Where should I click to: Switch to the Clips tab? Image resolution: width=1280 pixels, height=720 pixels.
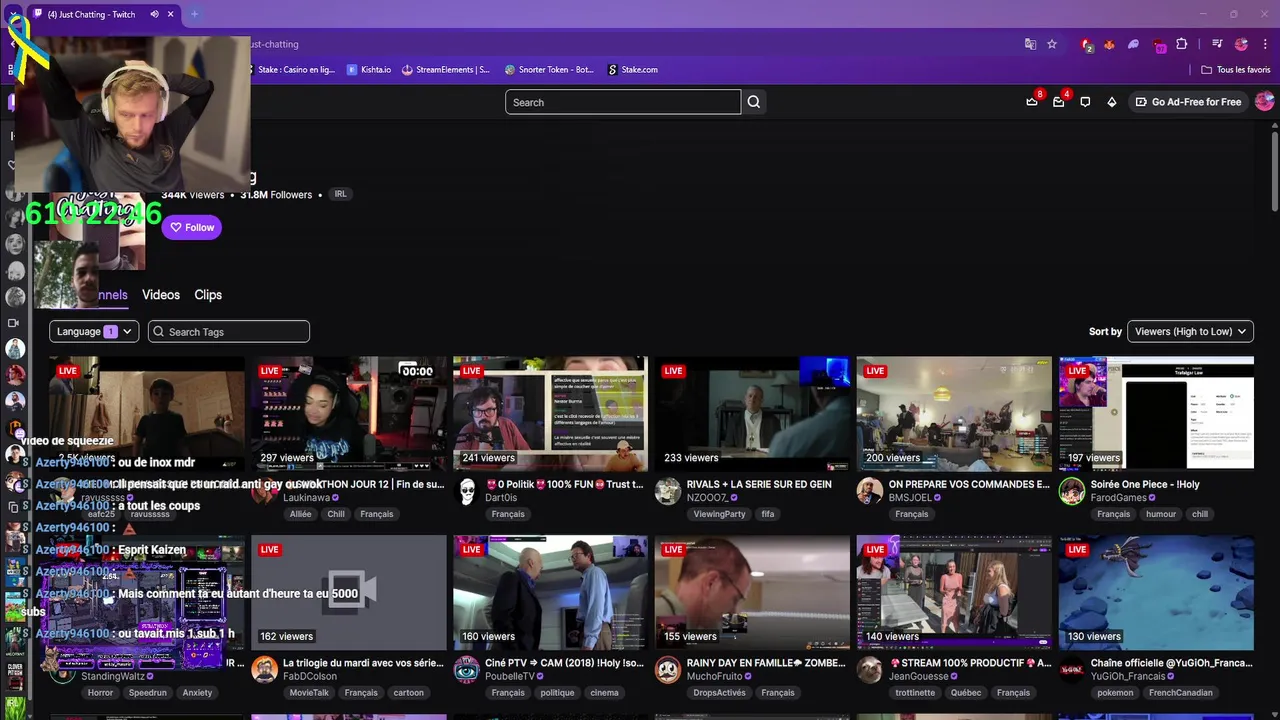[x=208, y=295]
